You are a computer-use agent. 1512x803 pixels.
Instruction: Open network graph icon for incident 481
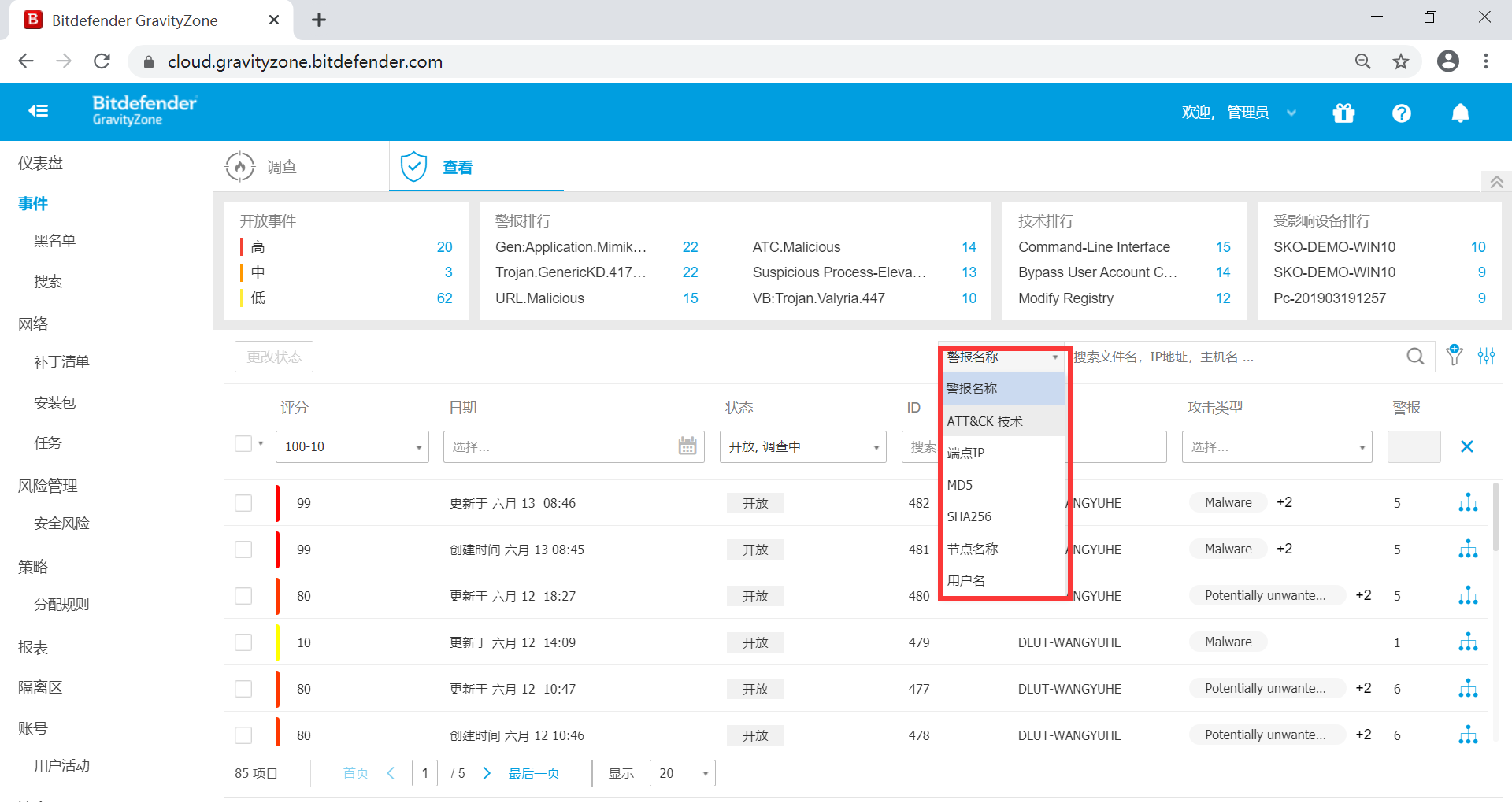click(1468, 549)
